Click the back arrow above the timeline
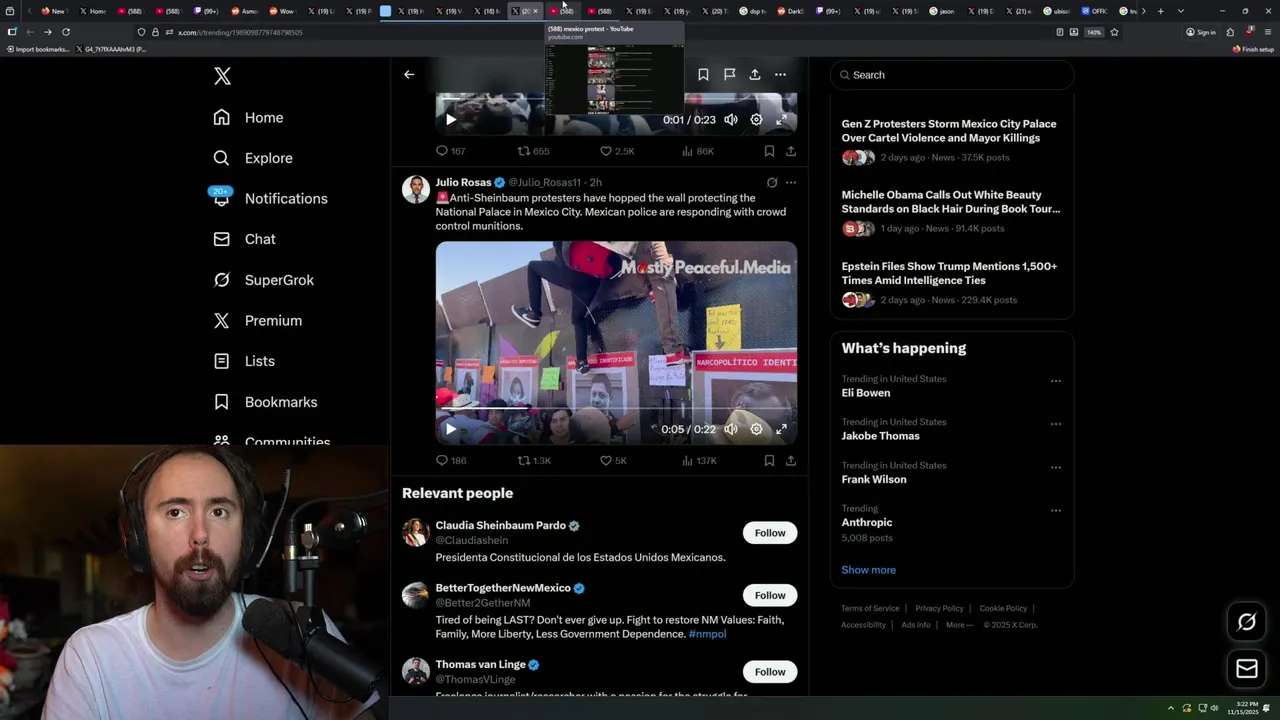Viewport: 1280px width, 720px height. [409, 74]
